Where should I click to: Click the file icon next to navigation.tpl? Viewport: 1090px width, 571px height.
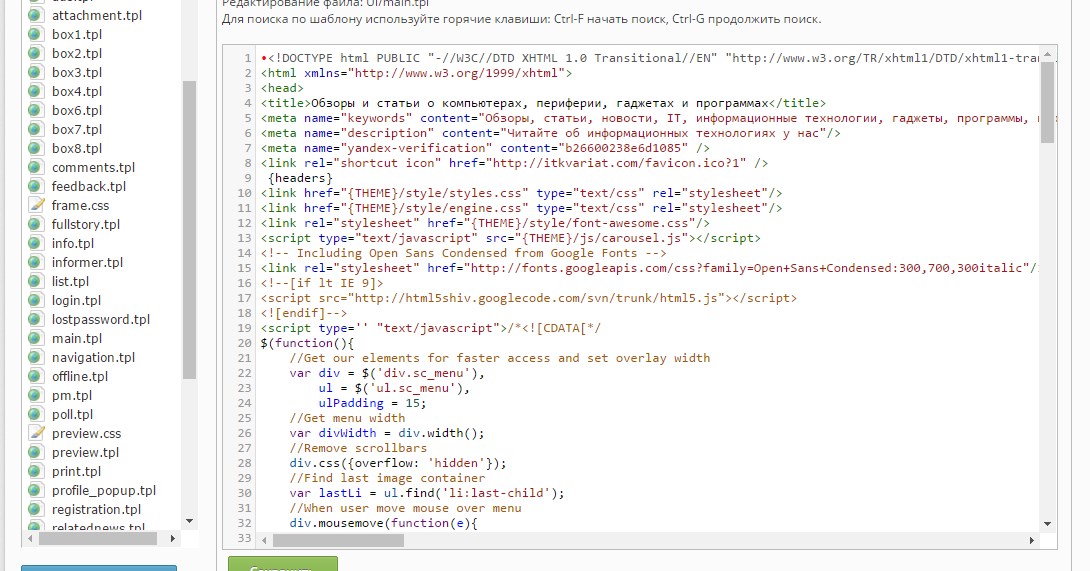35,357
